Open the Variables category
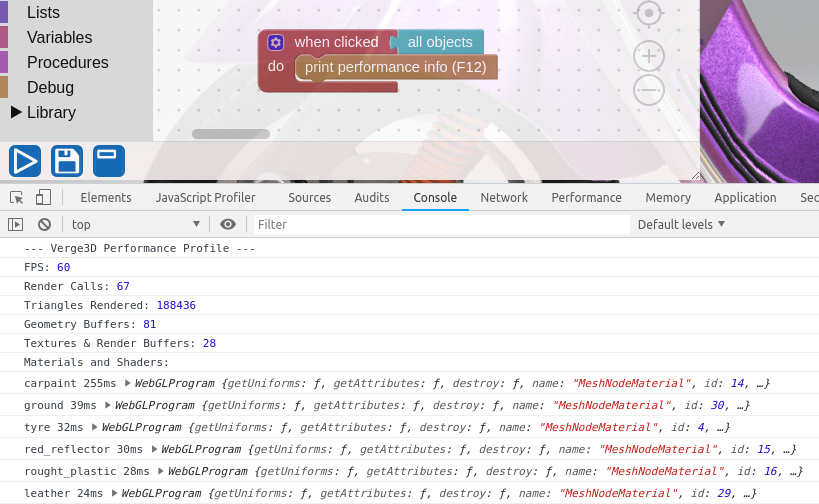The image size is (819, 504). tap(60, 38)
